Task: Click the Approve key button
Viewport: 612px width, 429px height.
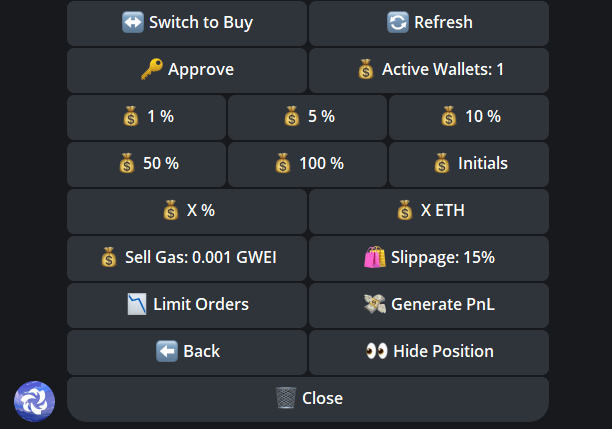Action: (187, 70)
